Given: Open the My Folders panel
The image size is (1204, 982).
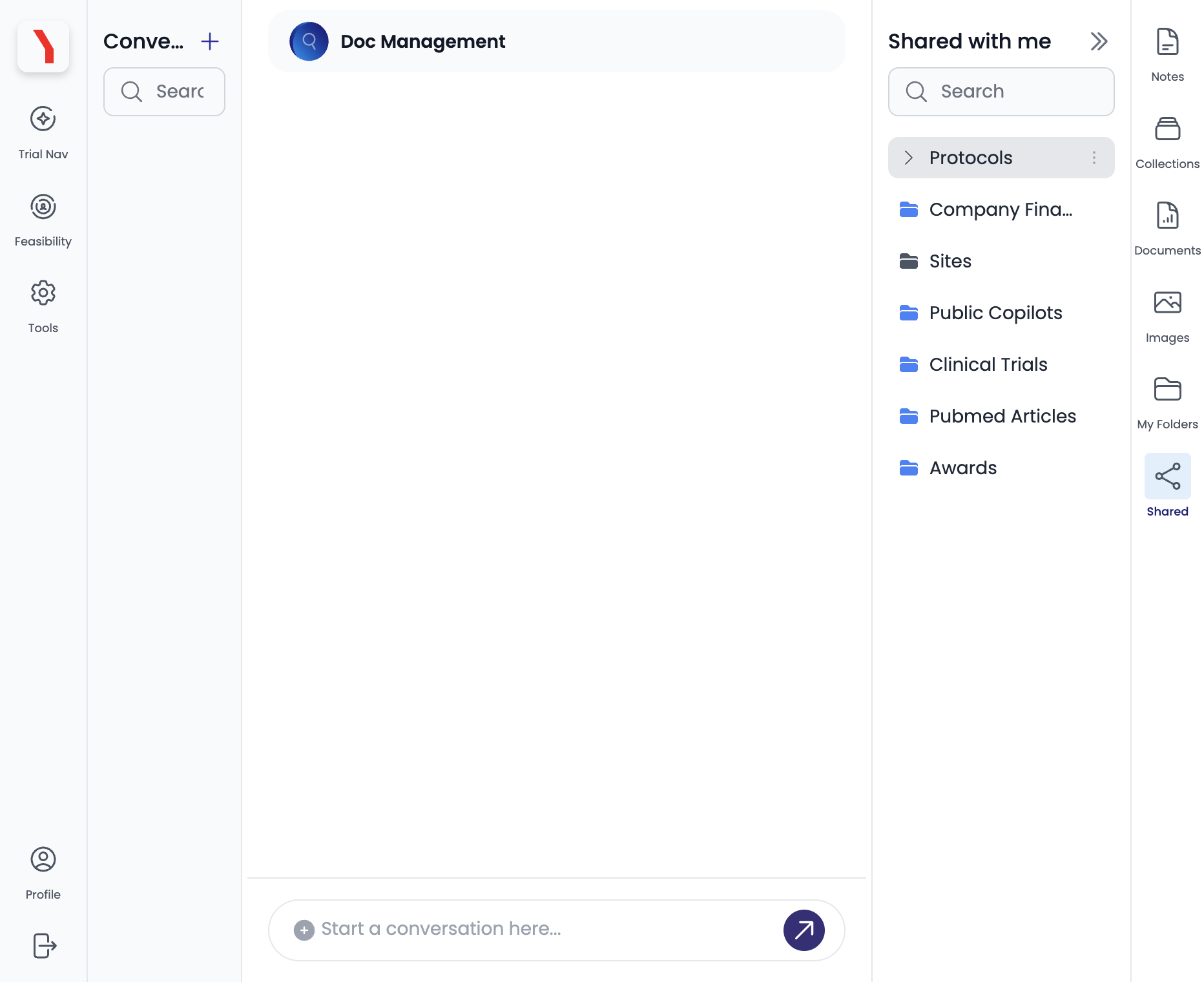Looking at the screenshot, I should click(x=1167, y=403).
